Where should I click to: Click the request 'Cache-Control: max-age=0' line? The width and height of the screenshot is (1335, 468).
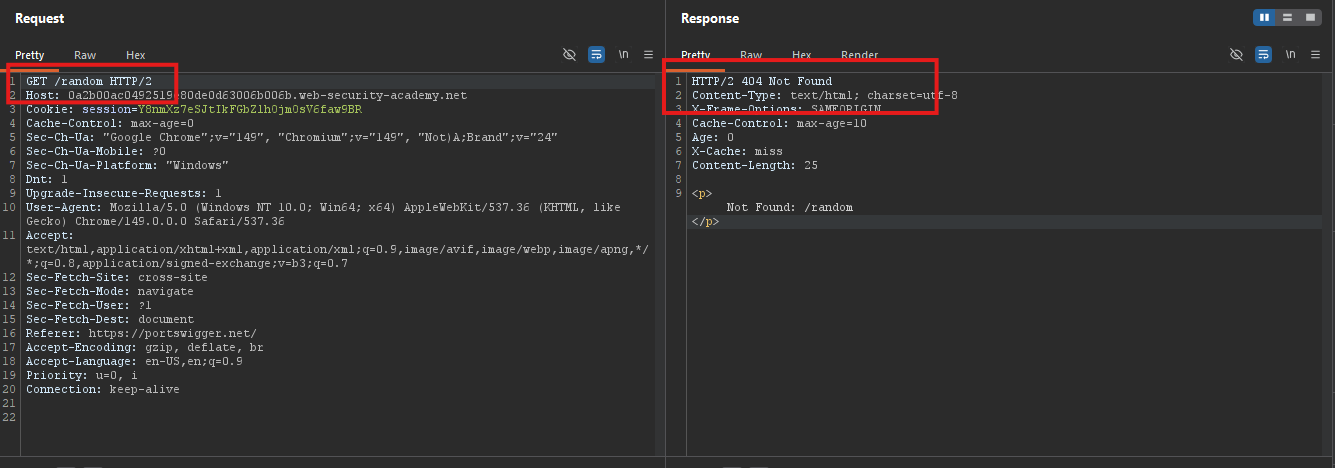(x=110, y=123)
